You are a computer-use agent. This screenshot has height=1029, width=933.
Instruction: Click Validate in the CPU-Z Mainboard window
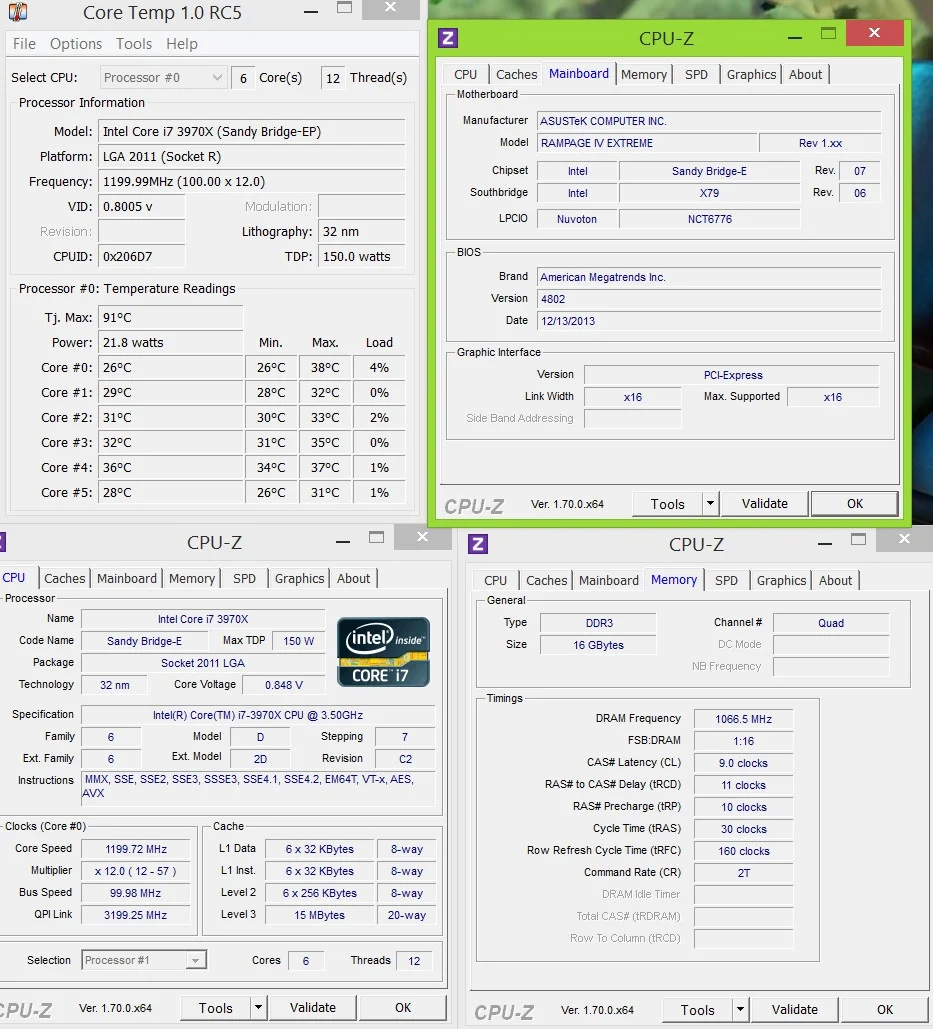pyautogui.click(x=764, y=503)
